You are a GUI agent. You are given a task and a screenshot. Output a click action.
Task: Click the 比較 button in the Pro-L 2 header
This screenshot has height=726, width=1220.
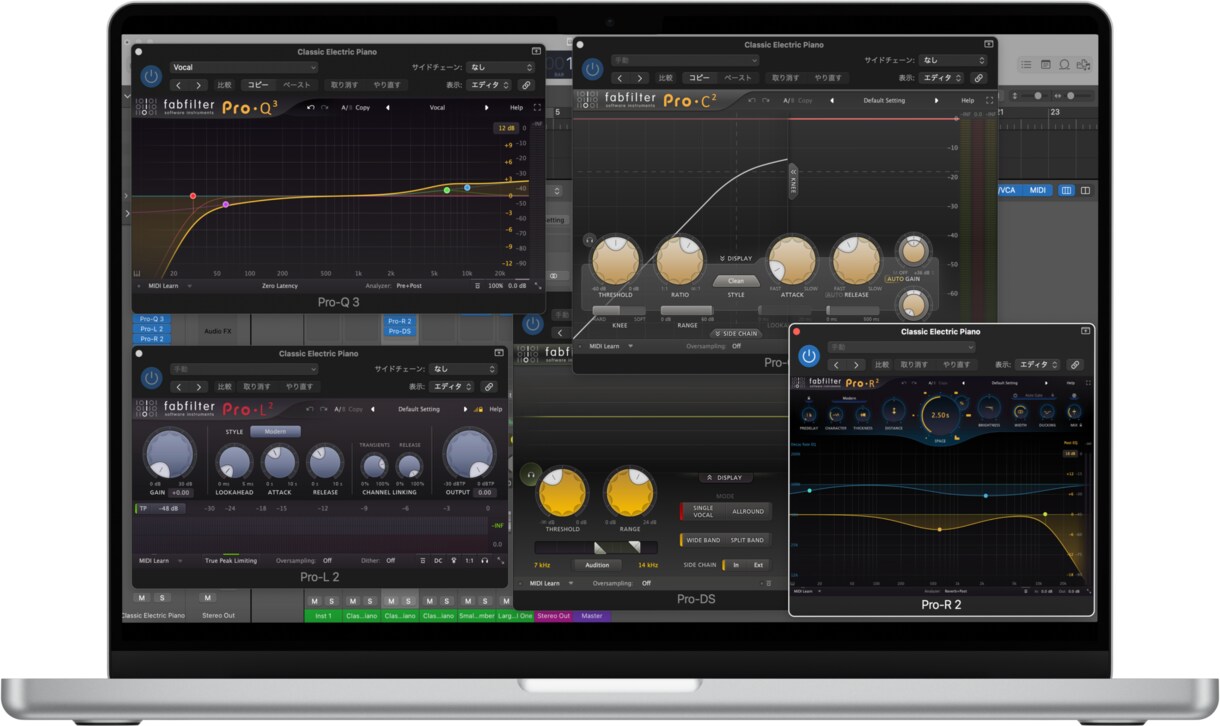click(224, 386)
